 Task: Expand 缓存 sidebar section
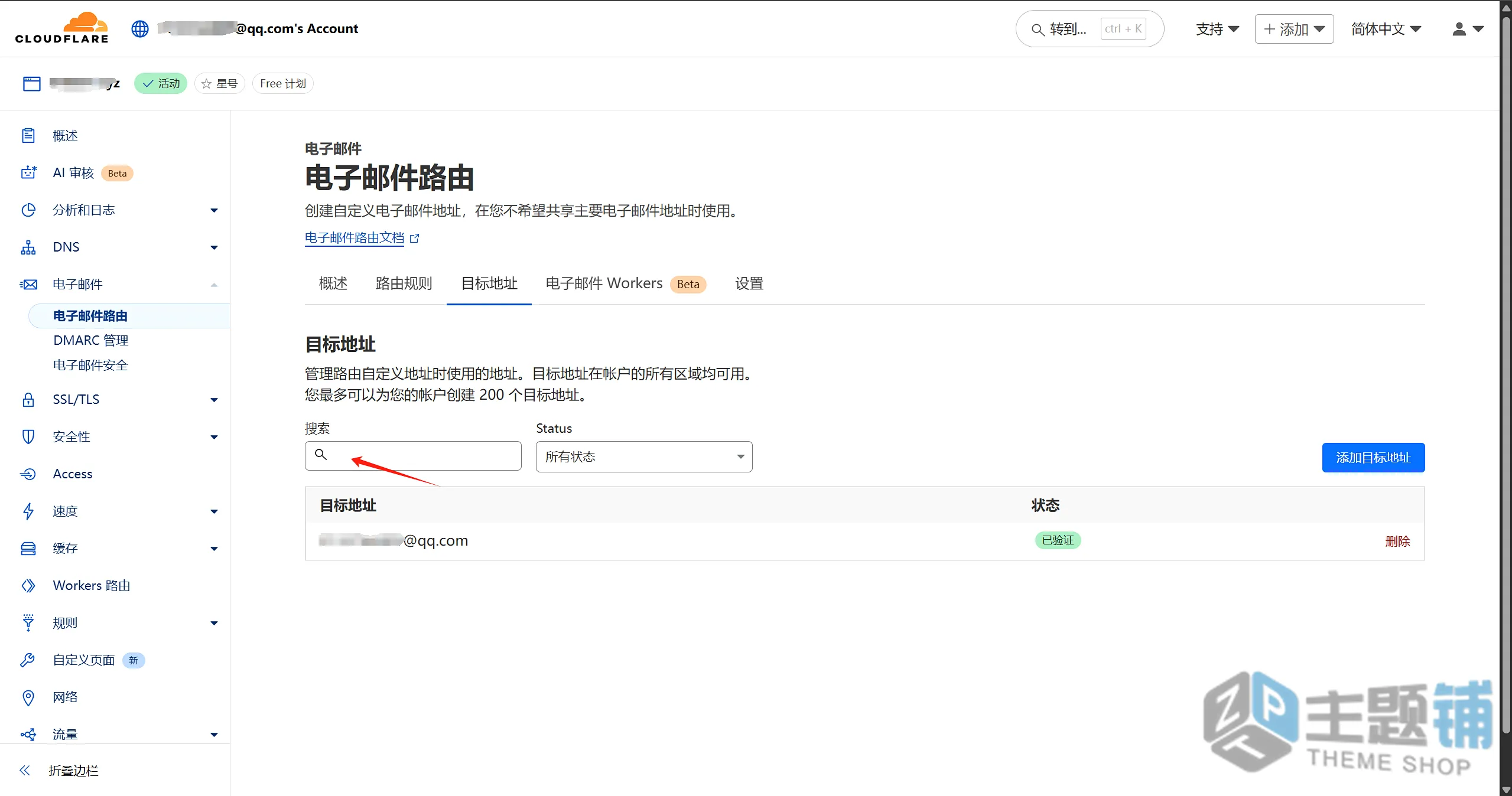click(214, 549)
